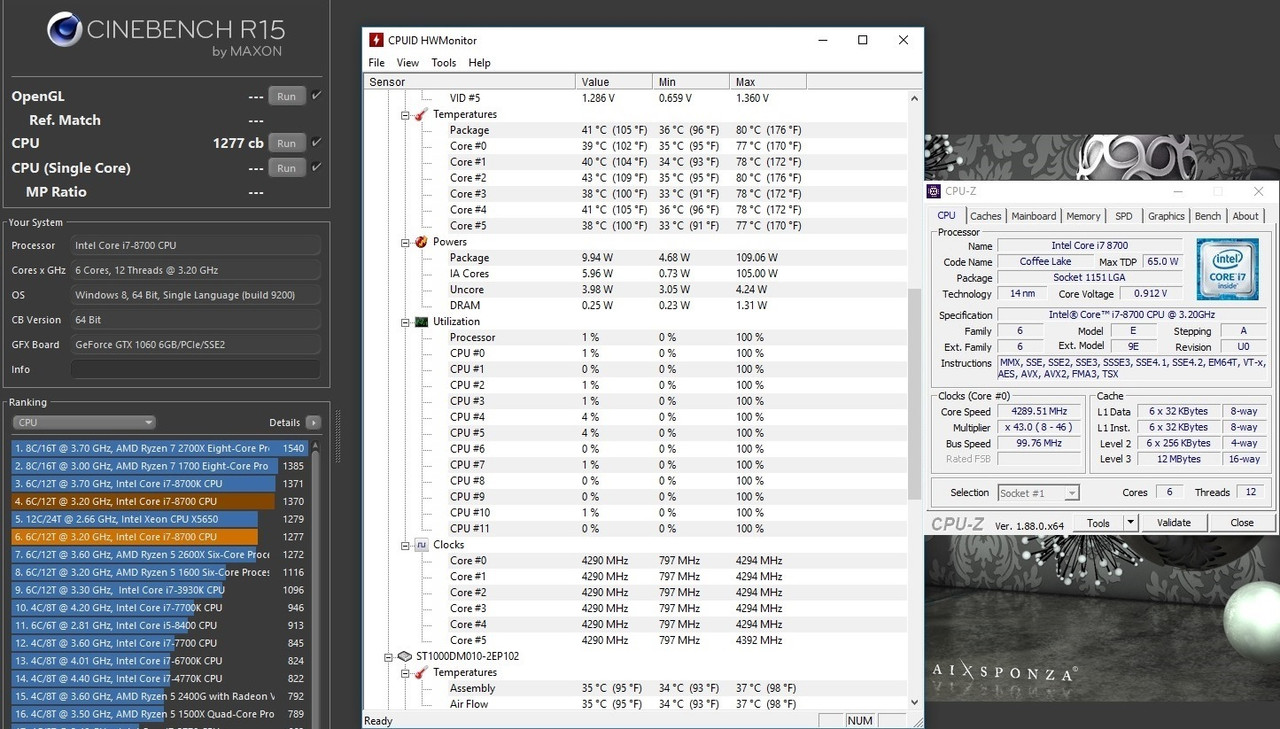Viewport: 1280px width, 729px height.
Task: Click the CPUID HWMonitor title bar icon
Action: tap(376, 41)
